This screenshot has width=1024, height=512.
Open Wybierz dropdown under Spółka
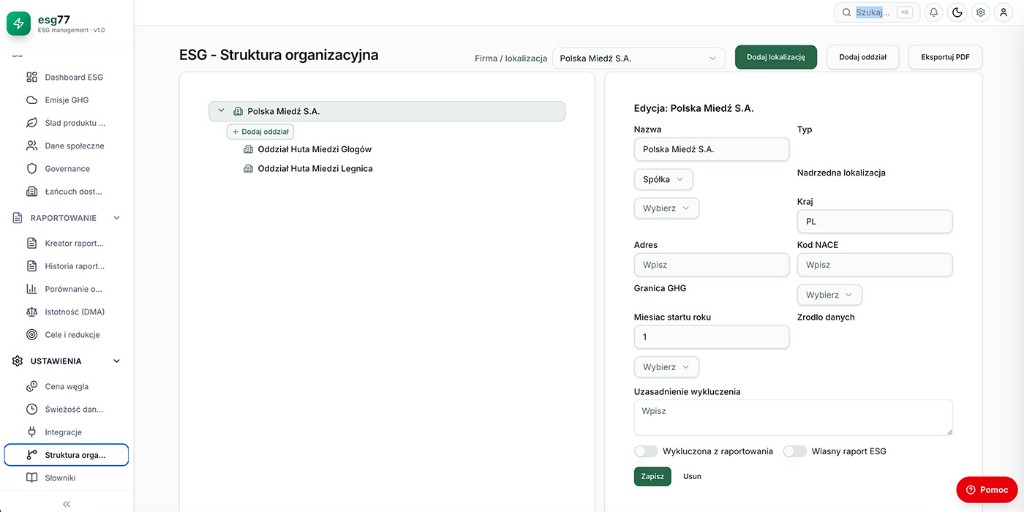tap(666, 208)
